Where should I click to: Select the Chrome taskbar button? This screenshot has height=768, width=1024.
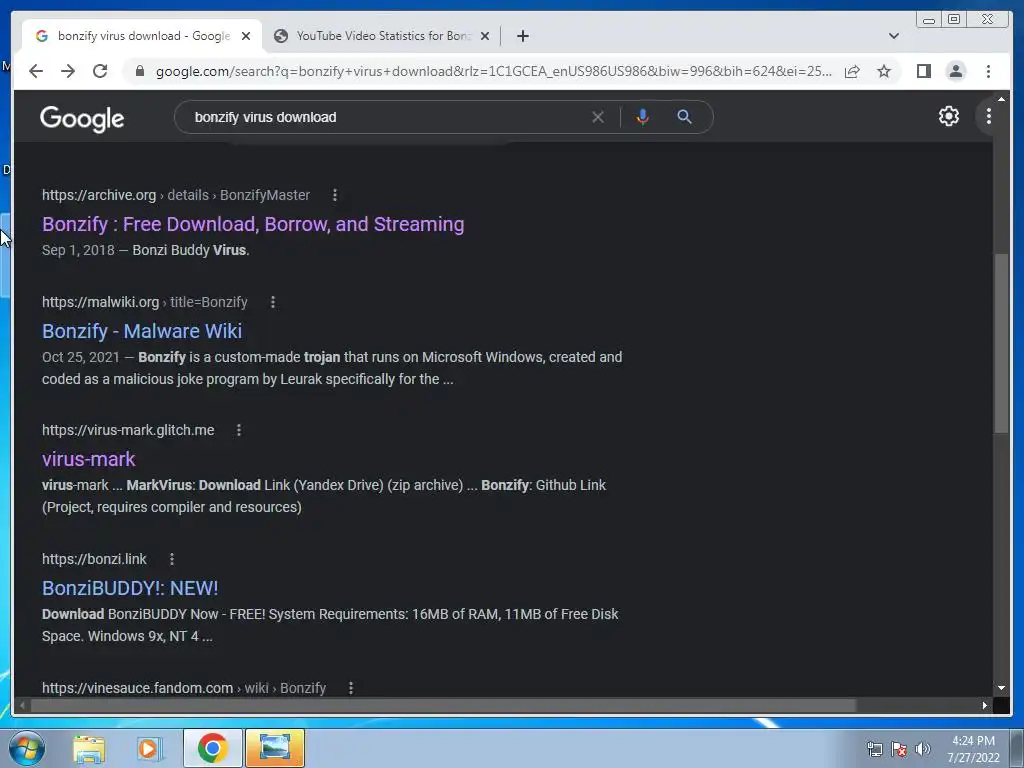point(213,748)
